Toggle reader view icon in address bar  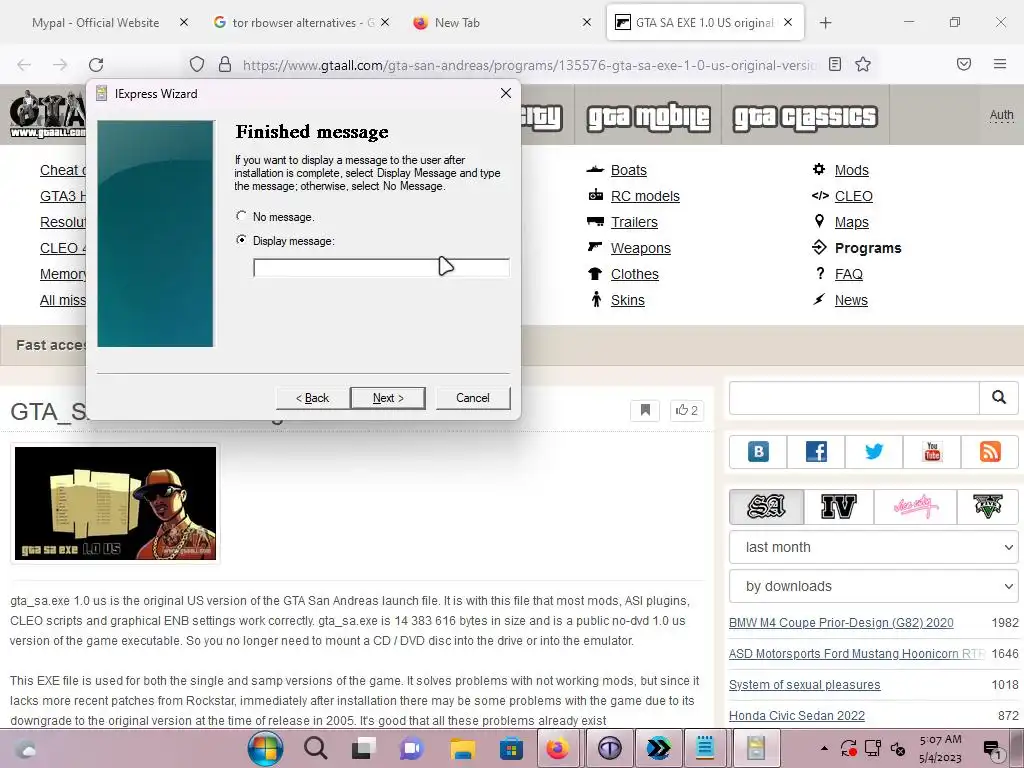[835, 64]
